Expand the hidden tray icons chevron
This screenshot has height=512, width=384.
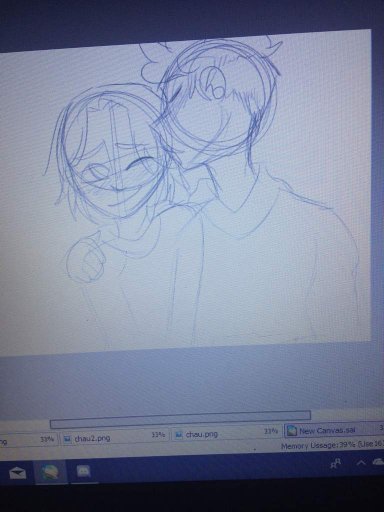click(361, 462)
